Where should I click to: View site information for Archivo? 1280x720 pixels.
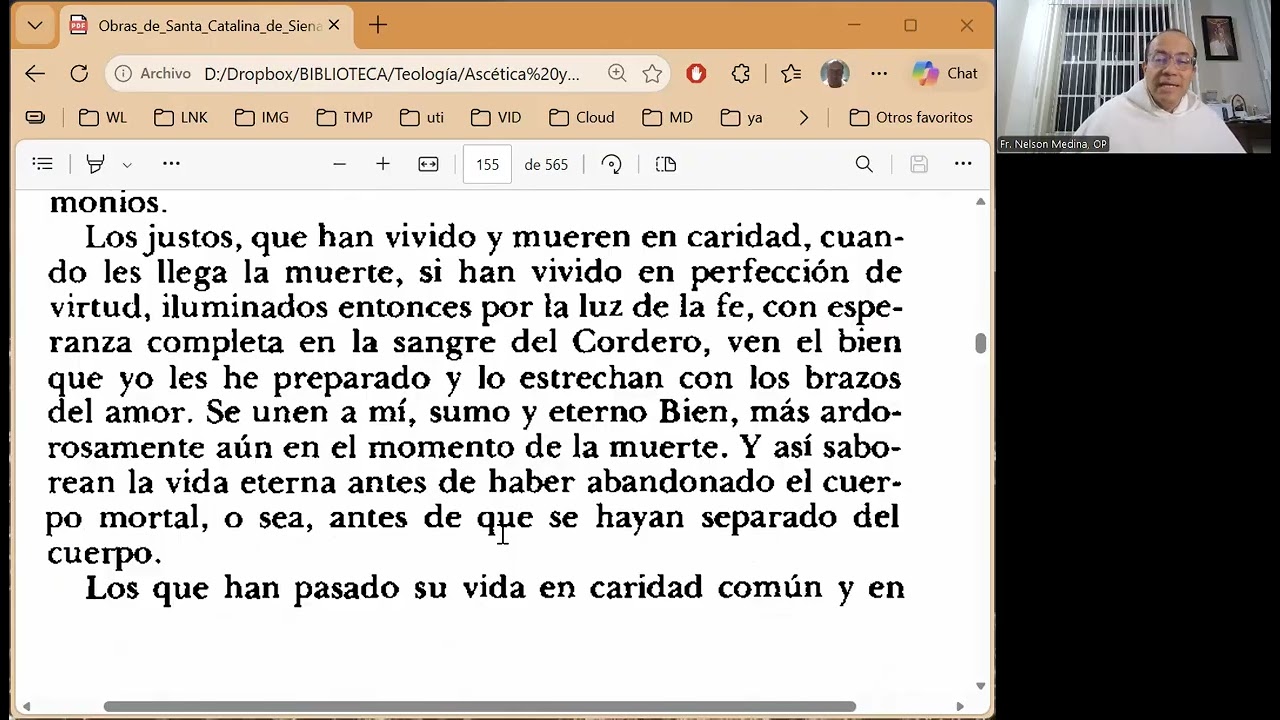pos(154,74)
